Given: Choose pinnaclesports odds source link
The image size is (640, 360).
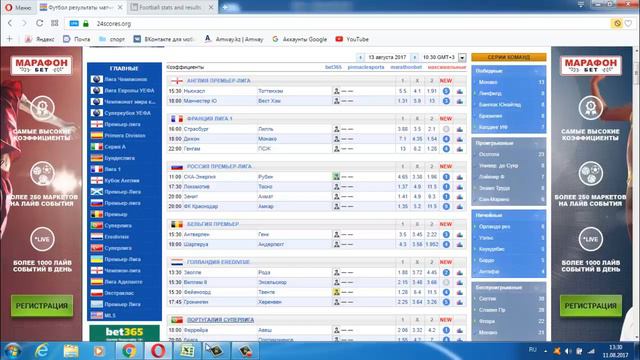Looking at the screenshot, I should pyautogui.click(x=366, y=67).
